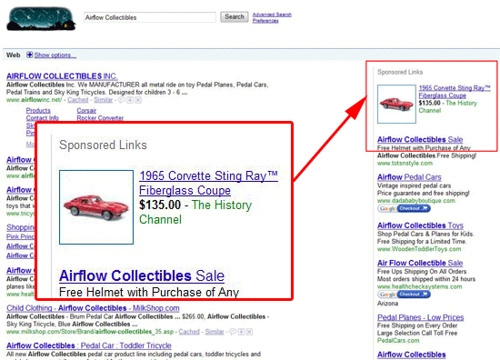Open the Cached copy of airflowinc.net result
The height and width of the screenshot is (360, 500).
(x=78, y=100)
